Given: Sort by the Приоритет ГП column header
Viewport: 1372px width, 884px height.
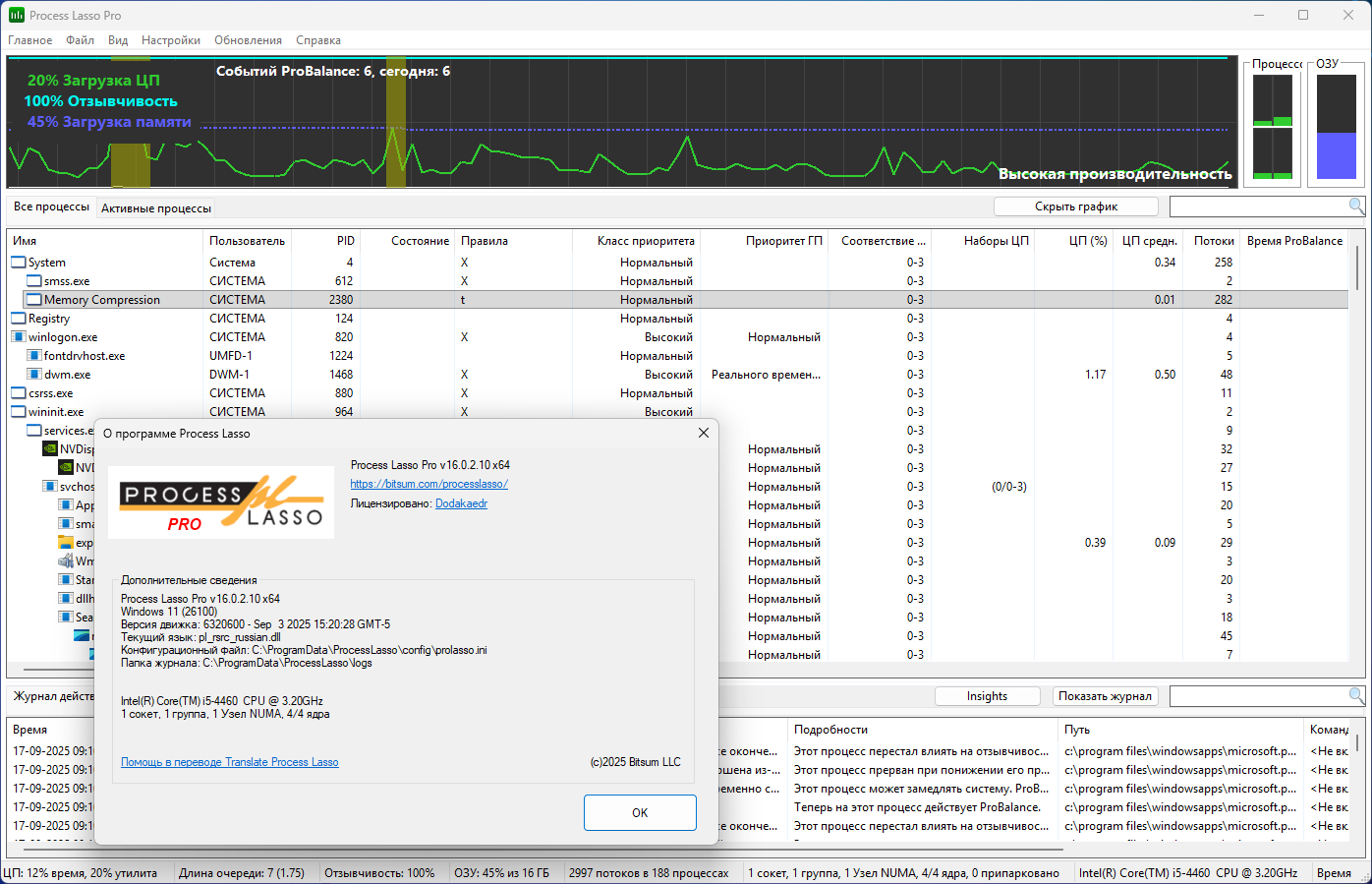Looking at the screenshot, I should 764,241.
